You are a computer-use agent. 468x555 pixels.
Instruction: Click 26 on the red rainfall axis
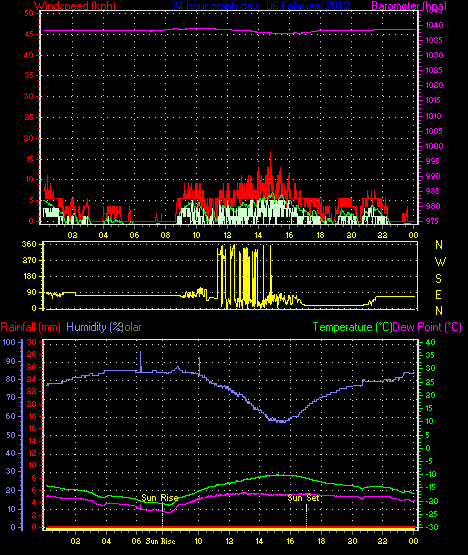point(32,367)
